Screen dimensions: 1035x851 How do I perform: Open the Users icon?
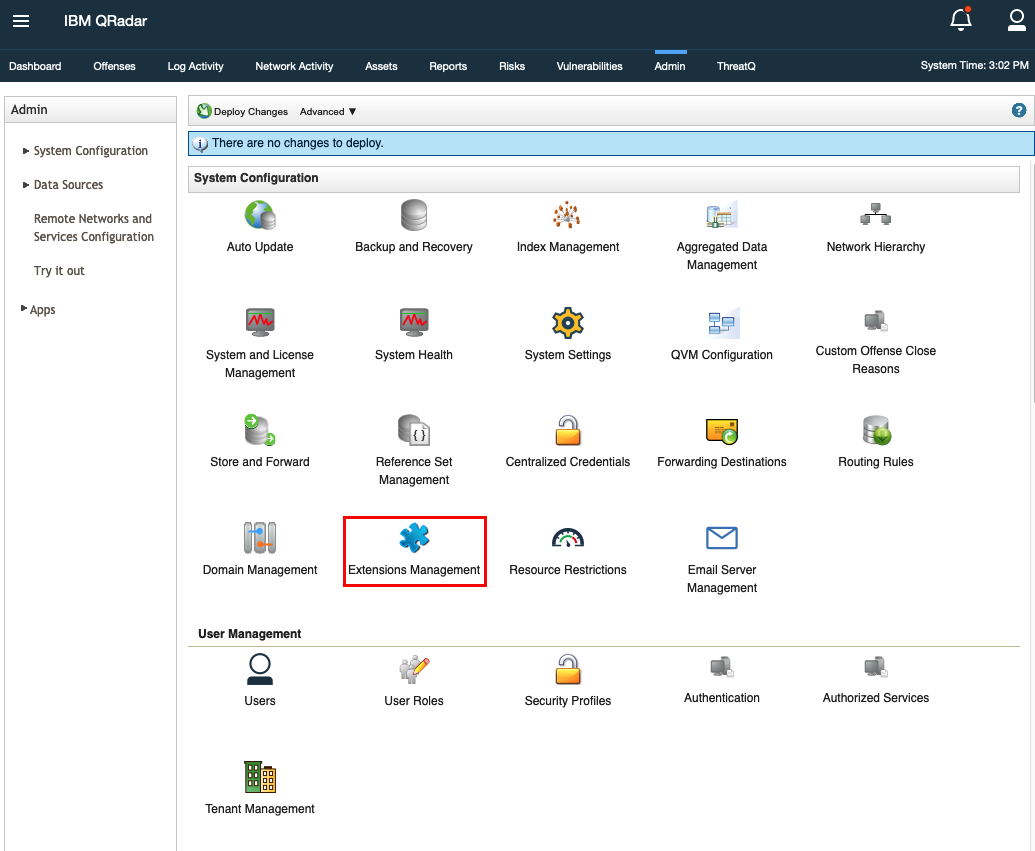pyautogui.click(x=260, y=669)
